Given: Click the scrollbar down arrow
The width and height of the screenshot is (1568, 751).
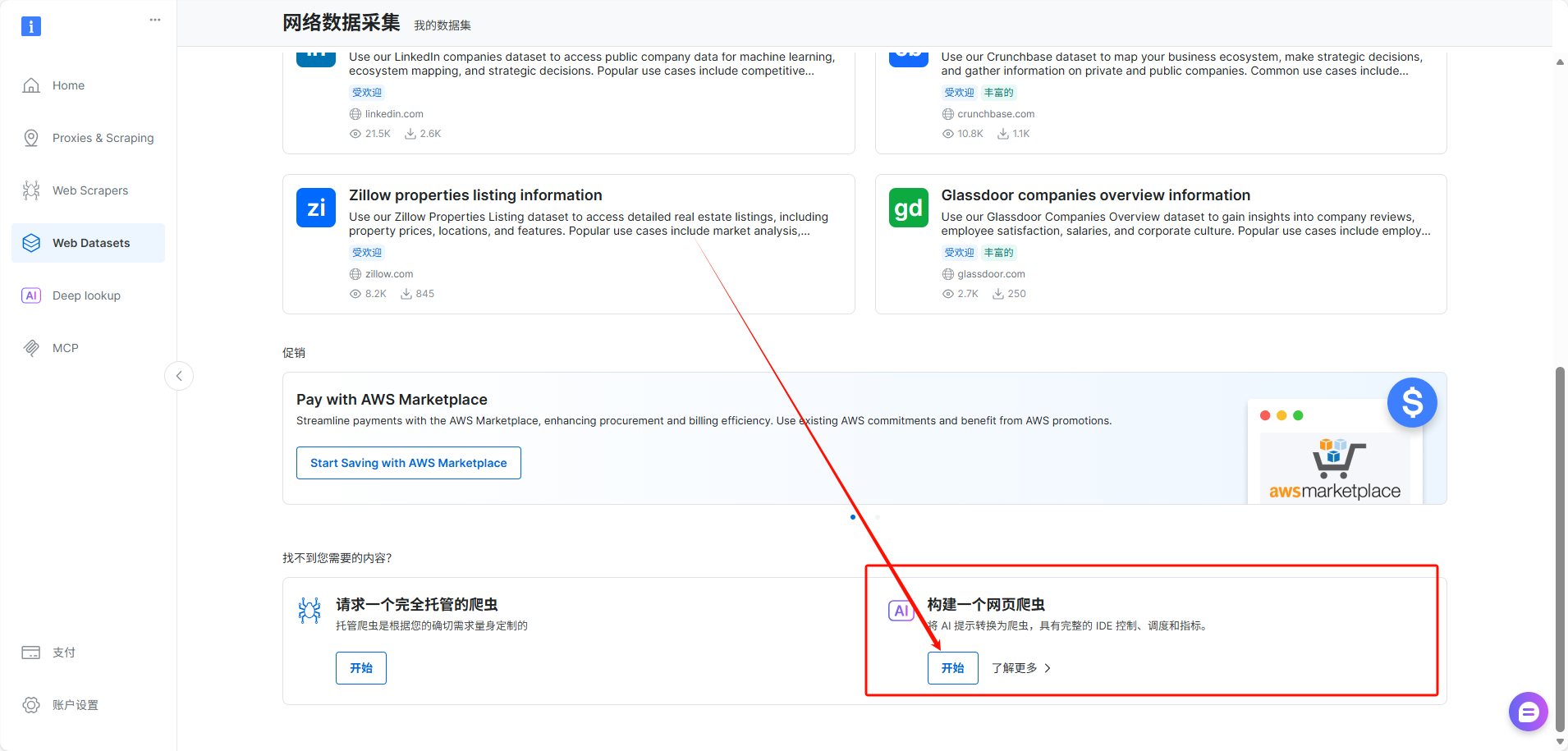Looking at the screenshot, I should click(1560, 741).
